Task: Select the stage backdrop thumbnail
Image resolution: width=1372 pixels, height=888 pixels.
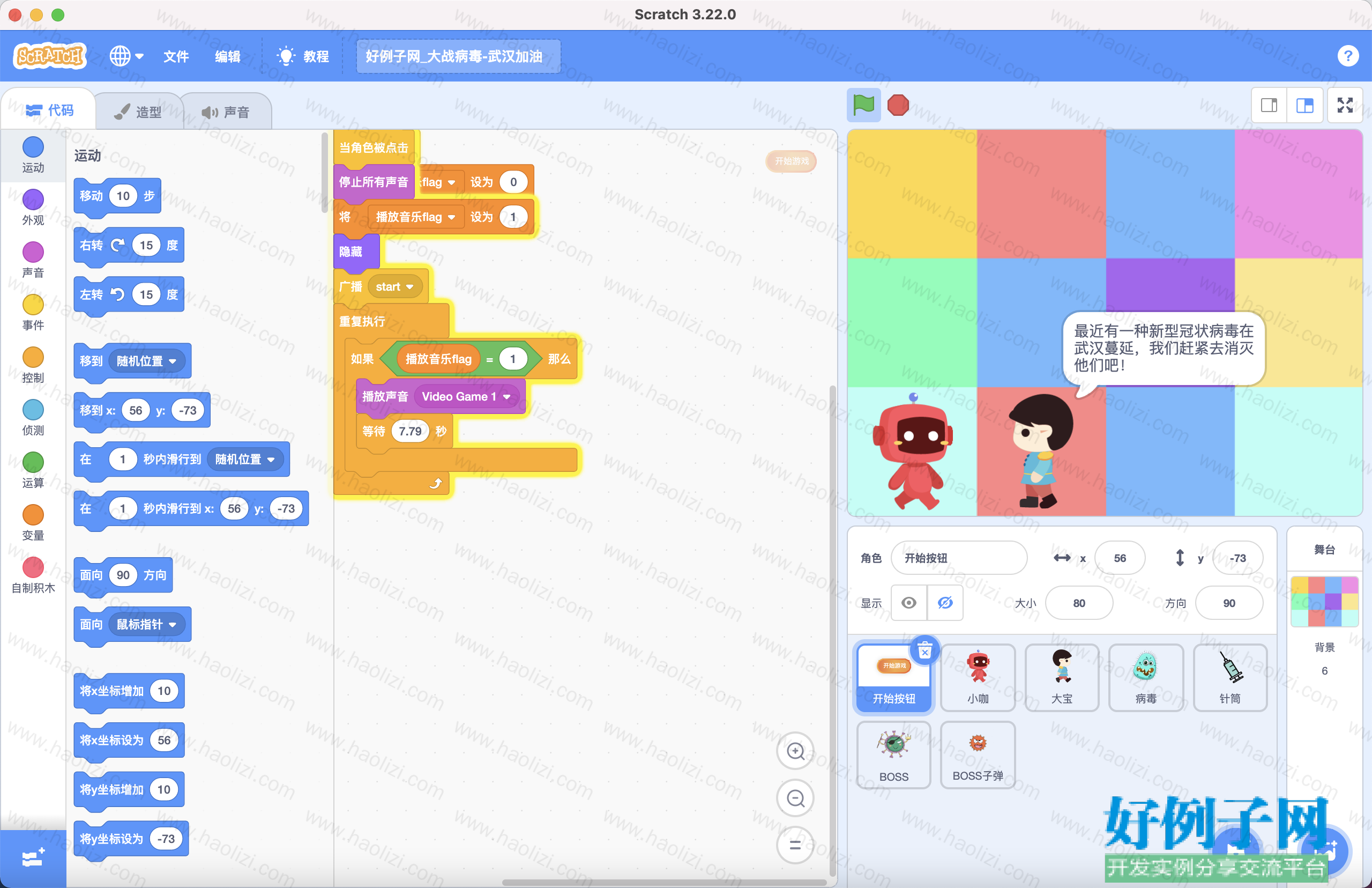Action: (1325, 601)
